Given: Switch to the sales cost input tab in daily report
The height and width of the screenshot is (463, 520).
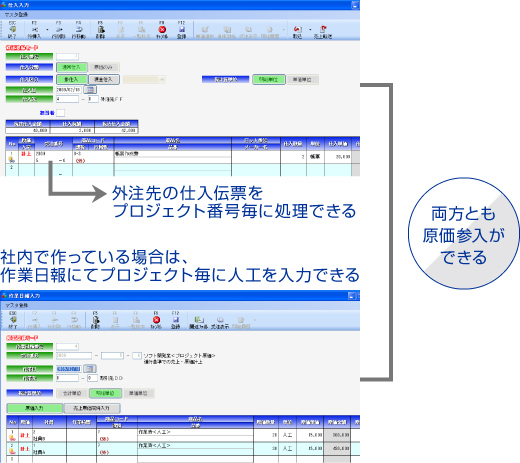Looking at the screenshot, I should (92, 408).
